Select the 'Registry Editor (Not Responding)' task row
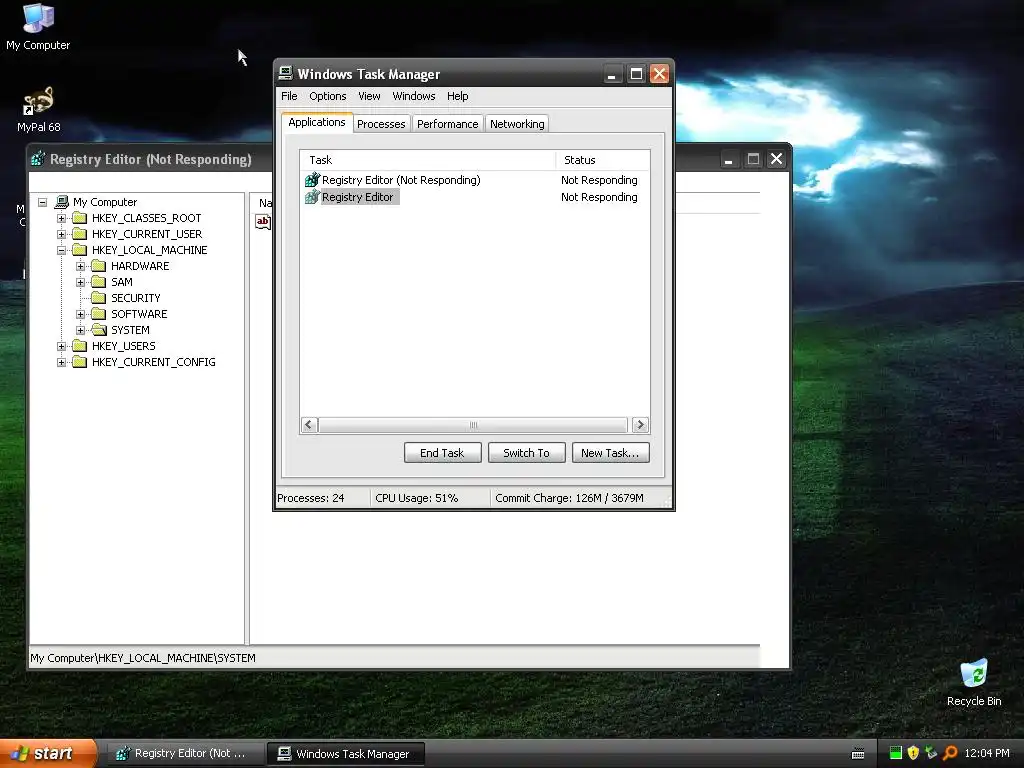The image size is (1024, 768). pos(475,180)
